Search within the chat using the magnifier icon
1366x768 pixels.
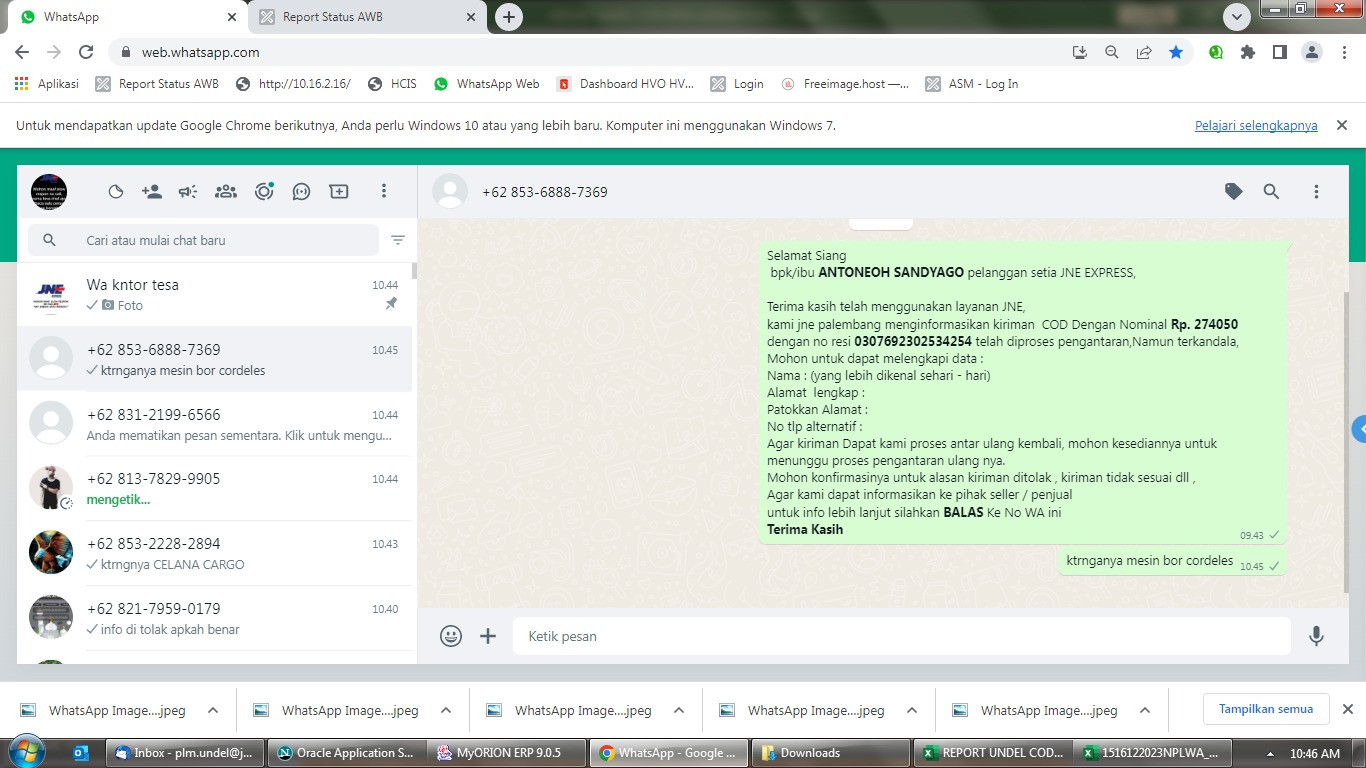pyautogui.click(x=1271, y=191)
